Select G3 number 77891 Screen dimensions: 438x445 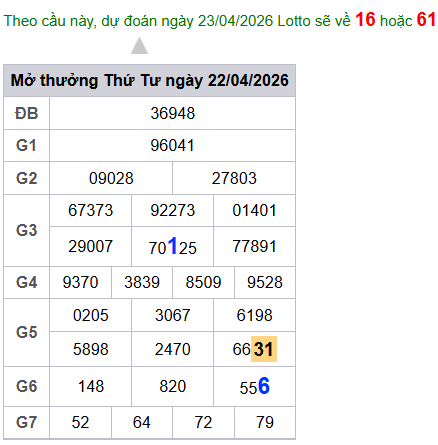(x=254, y=246)
